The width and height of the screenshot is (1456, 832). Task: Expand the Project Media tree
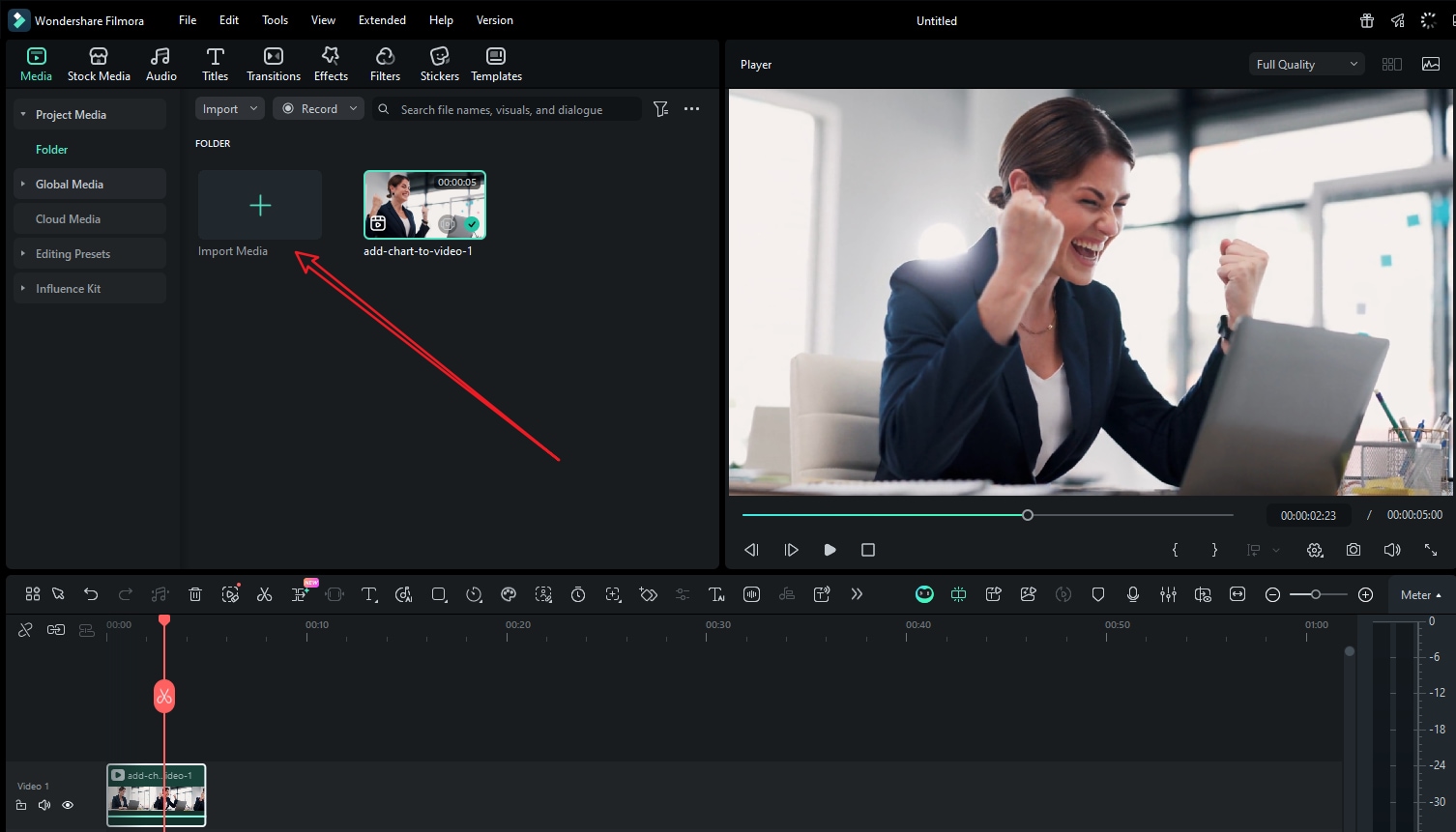coord(23,114)
